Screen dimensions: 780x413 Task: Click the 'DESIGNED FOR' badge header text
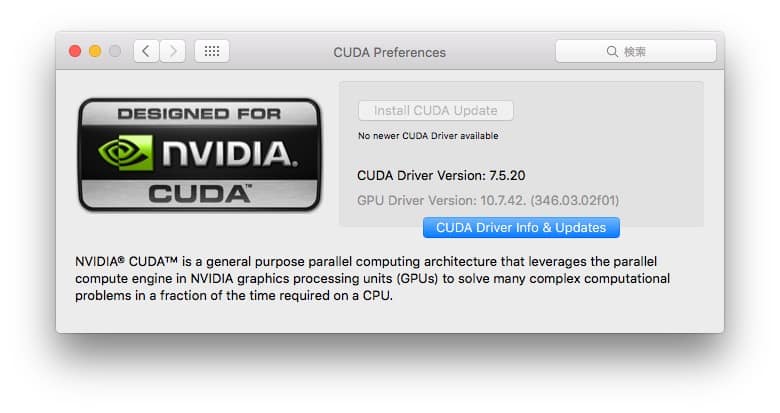[x=200, y=114]
